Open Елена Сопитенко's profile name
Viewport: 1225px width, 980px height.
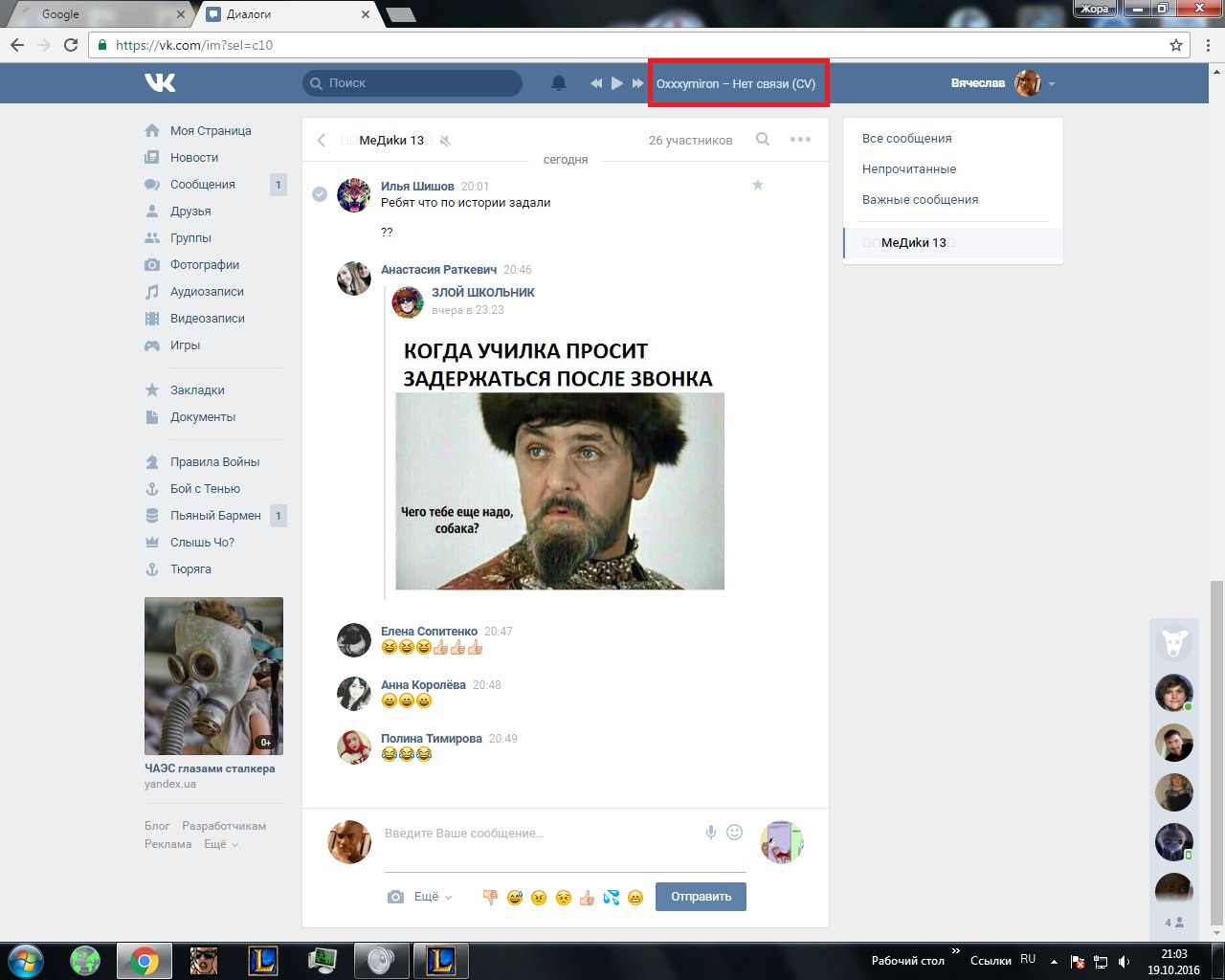429,632
